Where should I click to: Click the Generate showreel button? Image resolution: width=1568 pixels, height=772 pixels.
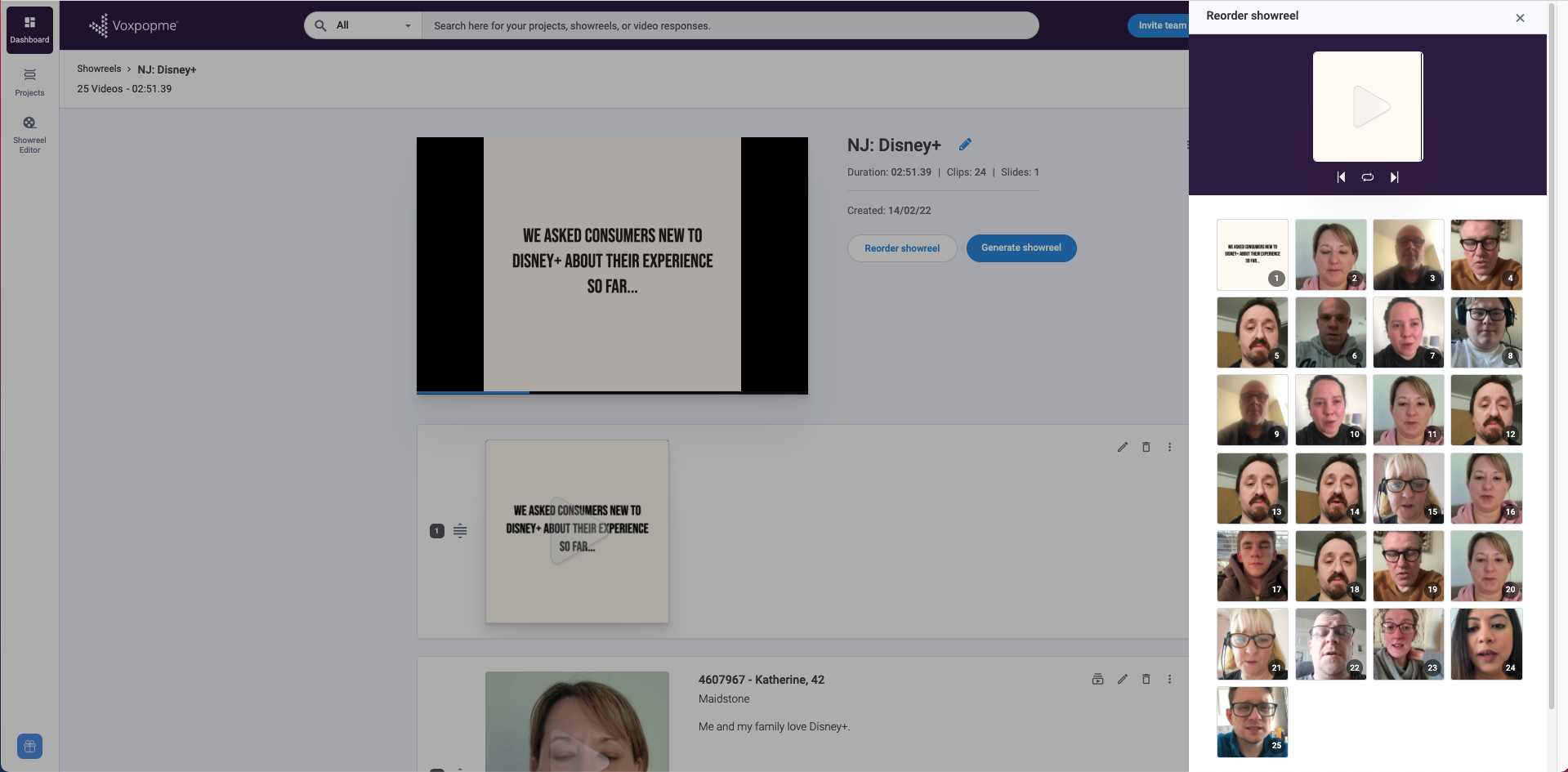click(x=1021, y=248)
